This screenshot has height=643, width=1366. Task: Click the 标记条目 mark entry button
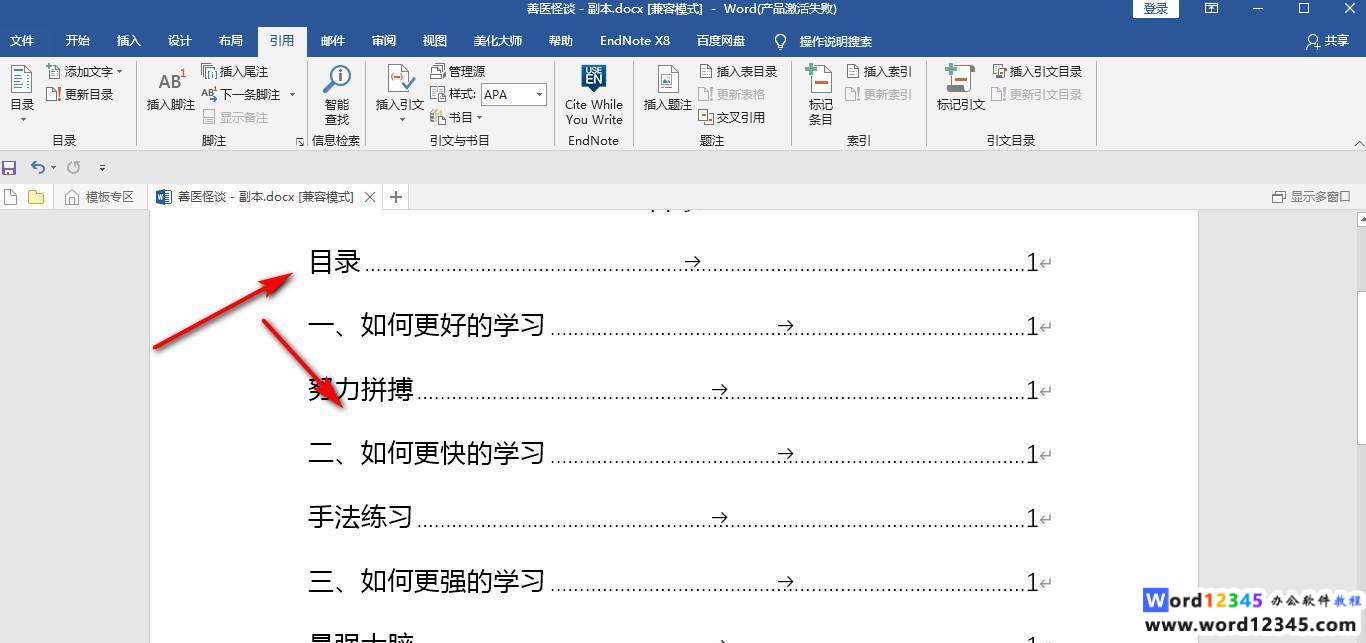(820, 95)
